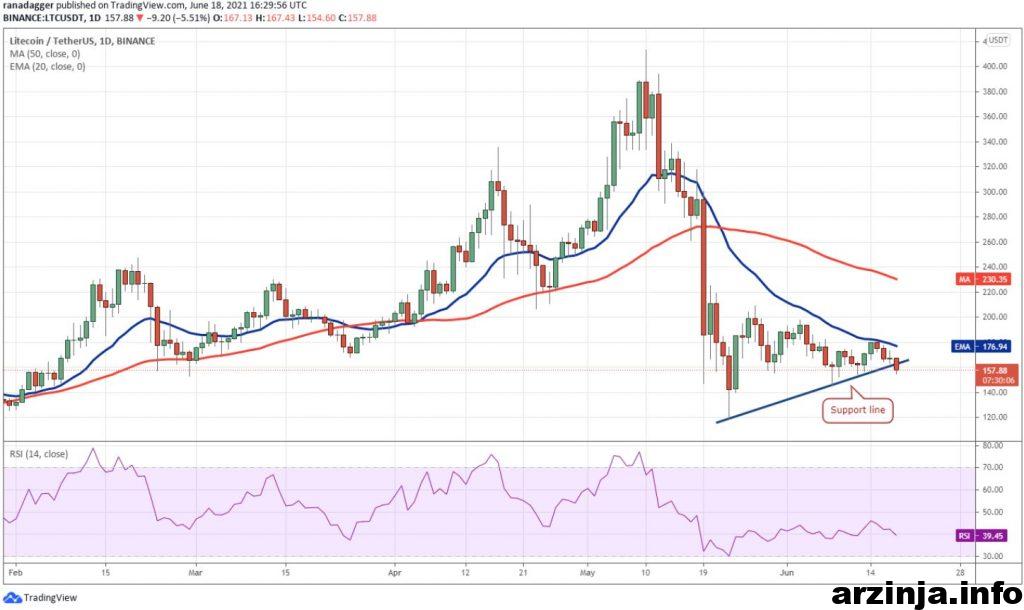This screenshot has width=1024, height=610.
Task: Click the 240.00 price axis label
Action: point(993,266)
